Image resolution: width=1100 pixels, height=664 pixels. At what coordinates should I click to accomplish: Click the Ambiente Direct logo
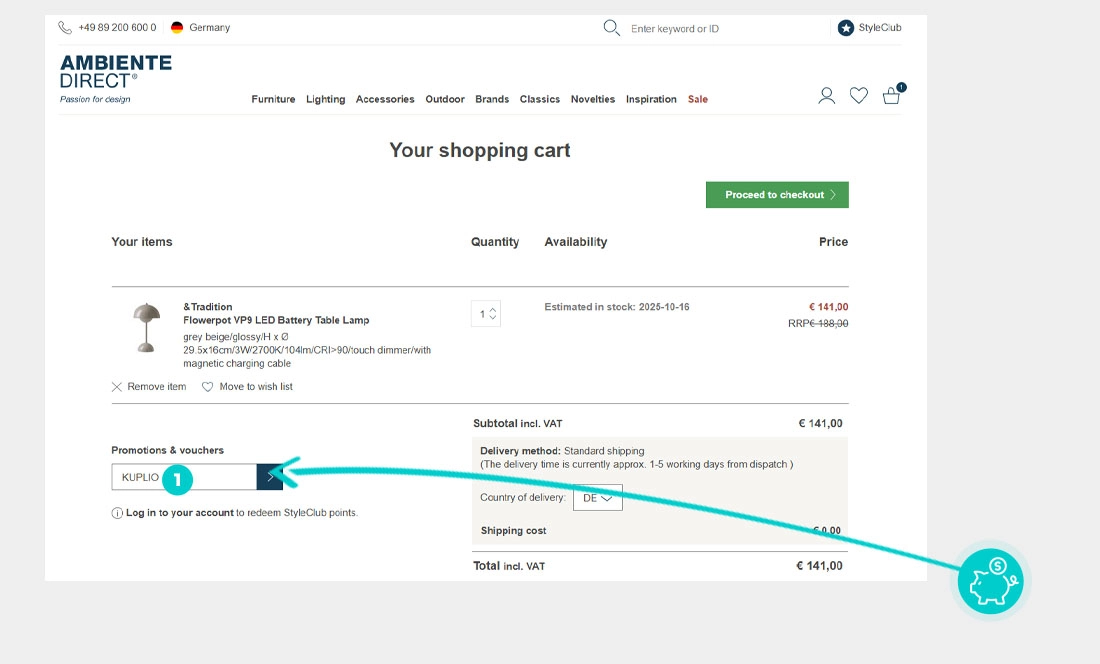click(115, 78)
